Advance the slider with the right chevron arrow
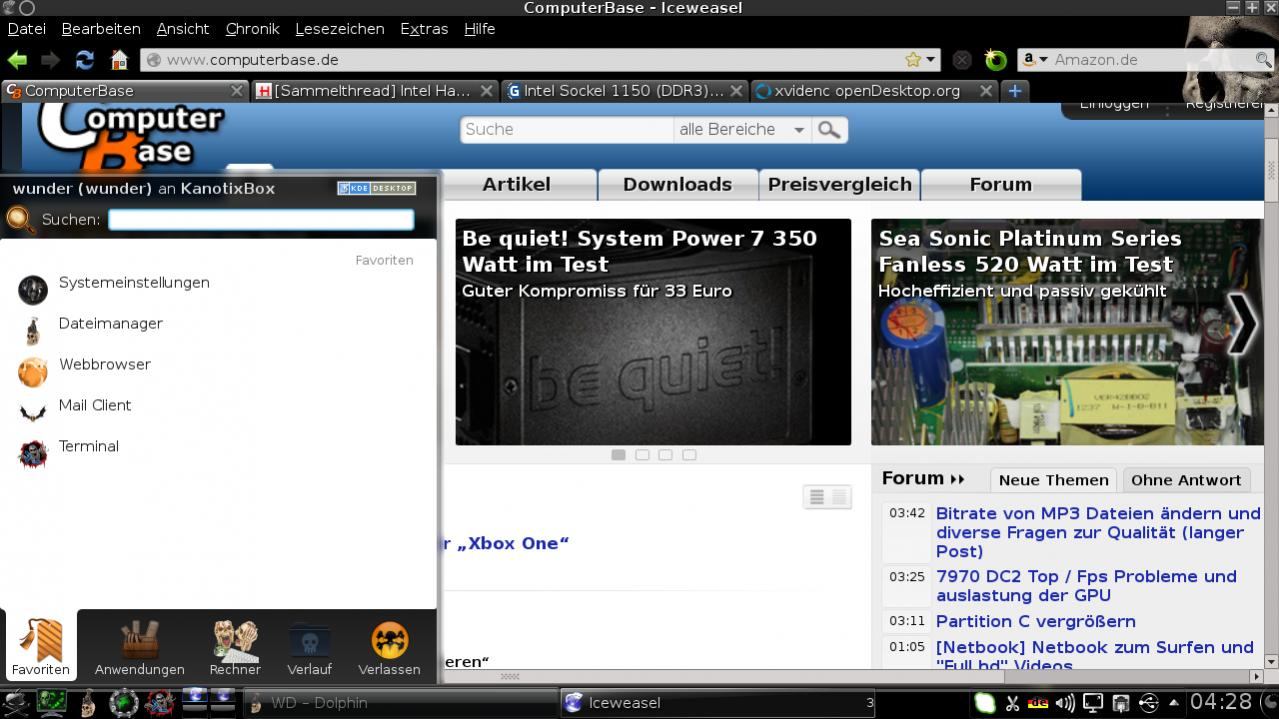The image size is (1279, 719). (1243, 323)
